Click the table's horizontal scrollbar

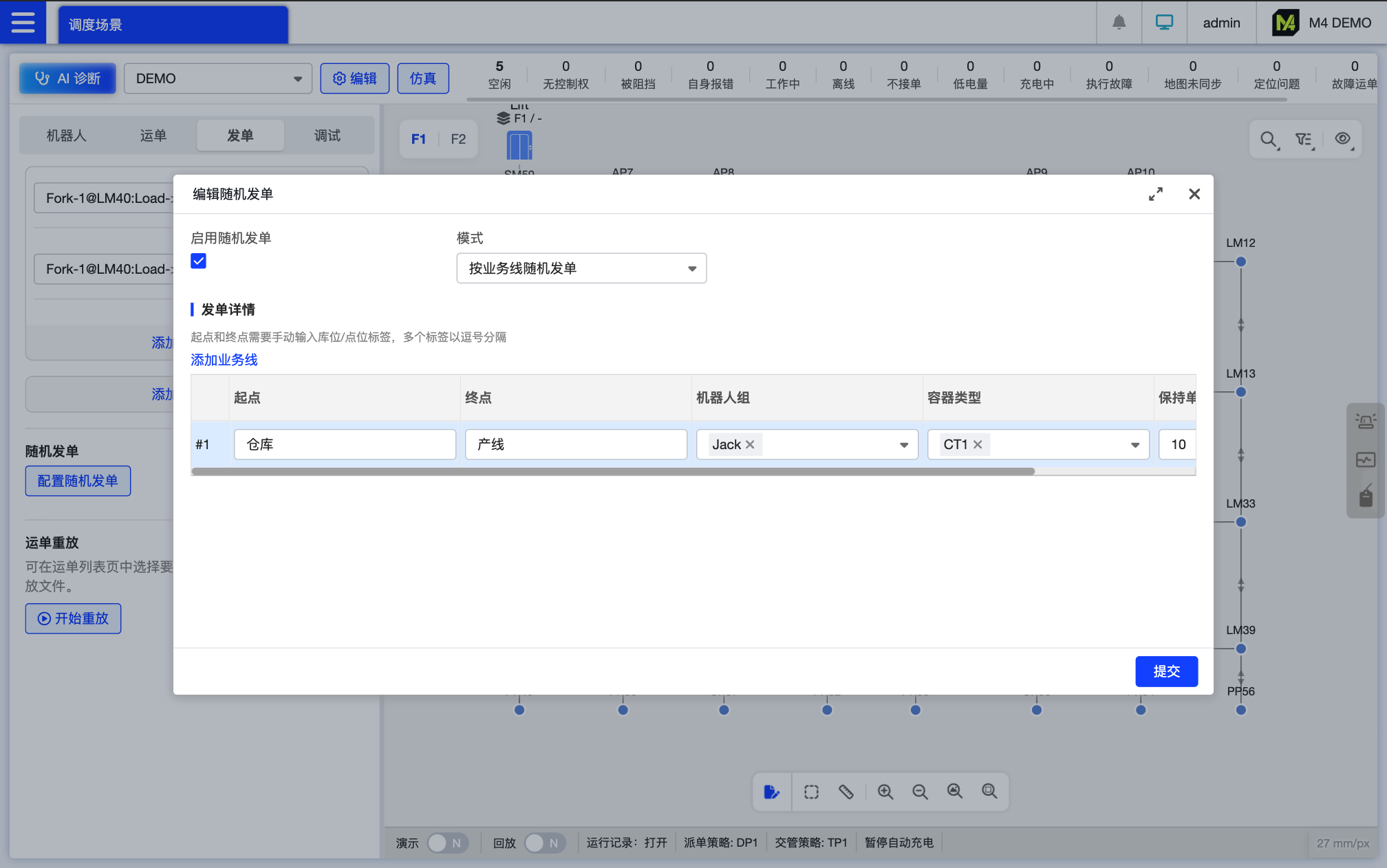[612, 472]
